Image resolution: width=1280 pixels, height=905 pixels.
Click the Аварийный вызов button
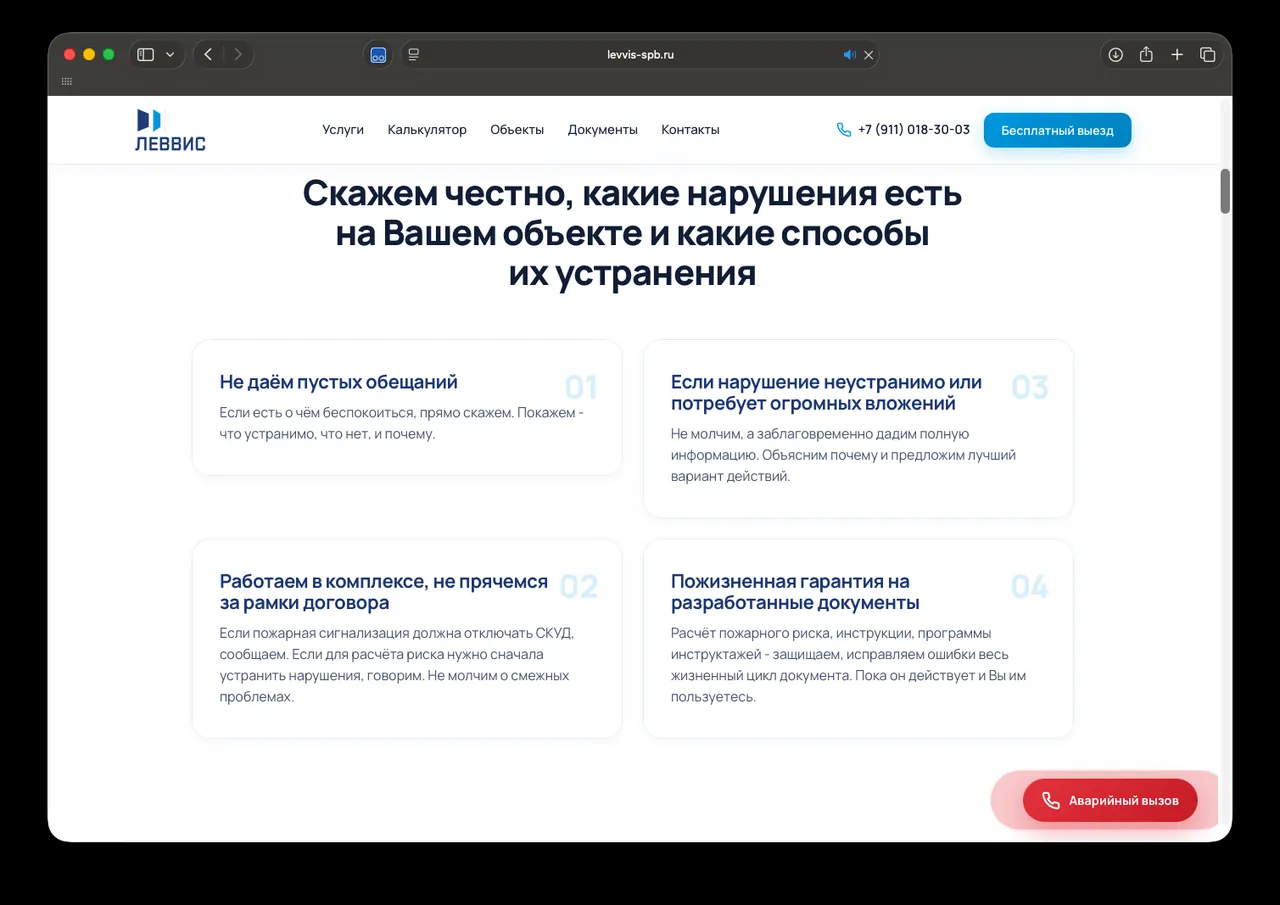(1110, 800)
